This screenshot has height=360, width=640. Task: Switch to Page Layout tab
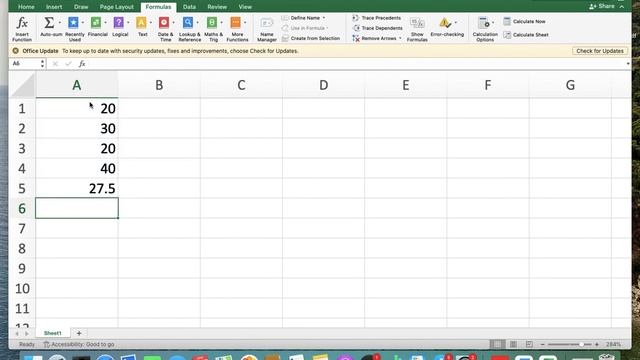coord(116,7)
